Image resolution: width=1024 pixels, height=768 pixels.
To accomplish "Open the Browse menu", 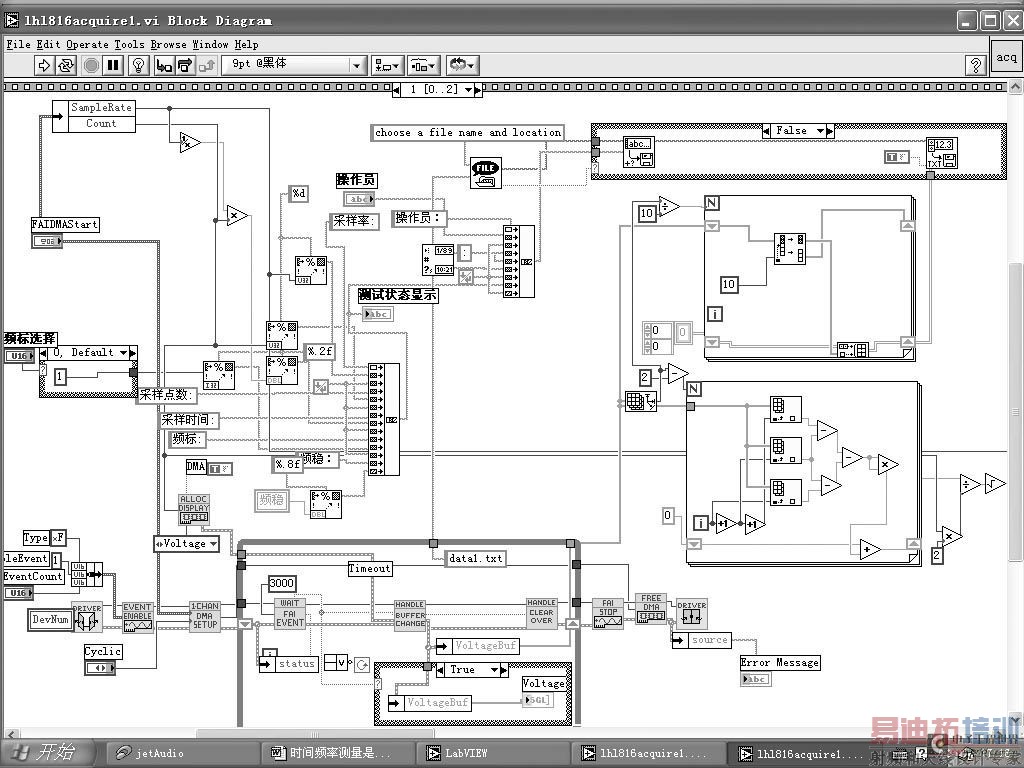I will (x=168, y=44).
